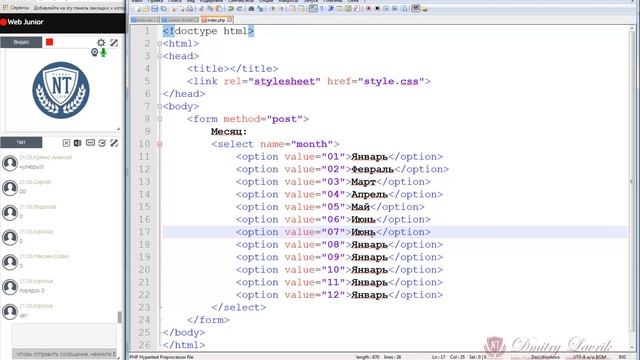This screenshot has width=640, height=360.
Task: Click avatar beside 'порядок 0' message
Action: tap(10, 287)
